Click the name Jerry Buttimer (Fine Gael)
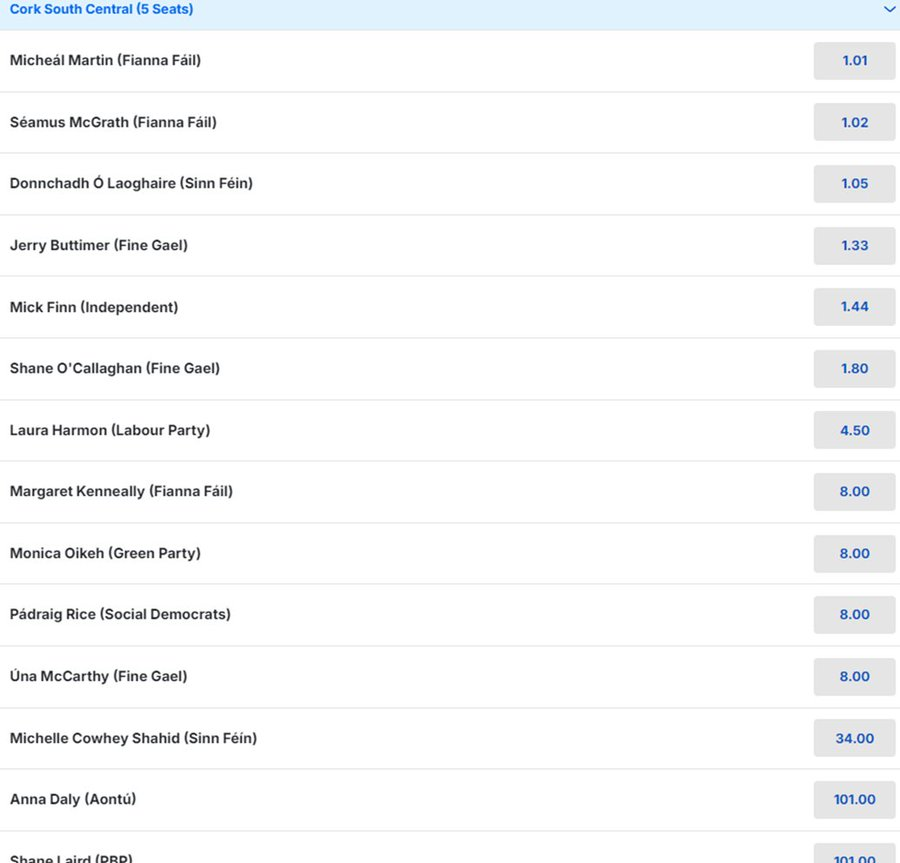Viewport: 900px width, 863px height. 99,246
